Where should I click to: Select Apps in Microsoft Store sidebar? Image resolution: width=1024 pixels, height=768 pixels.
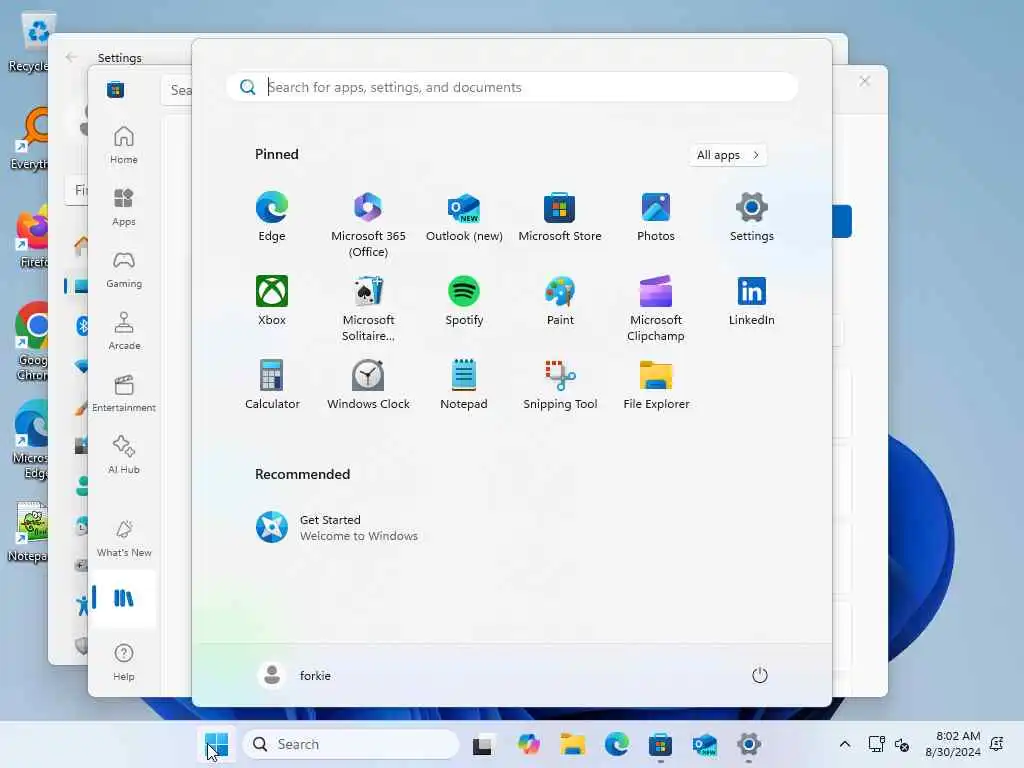point(123,207)
